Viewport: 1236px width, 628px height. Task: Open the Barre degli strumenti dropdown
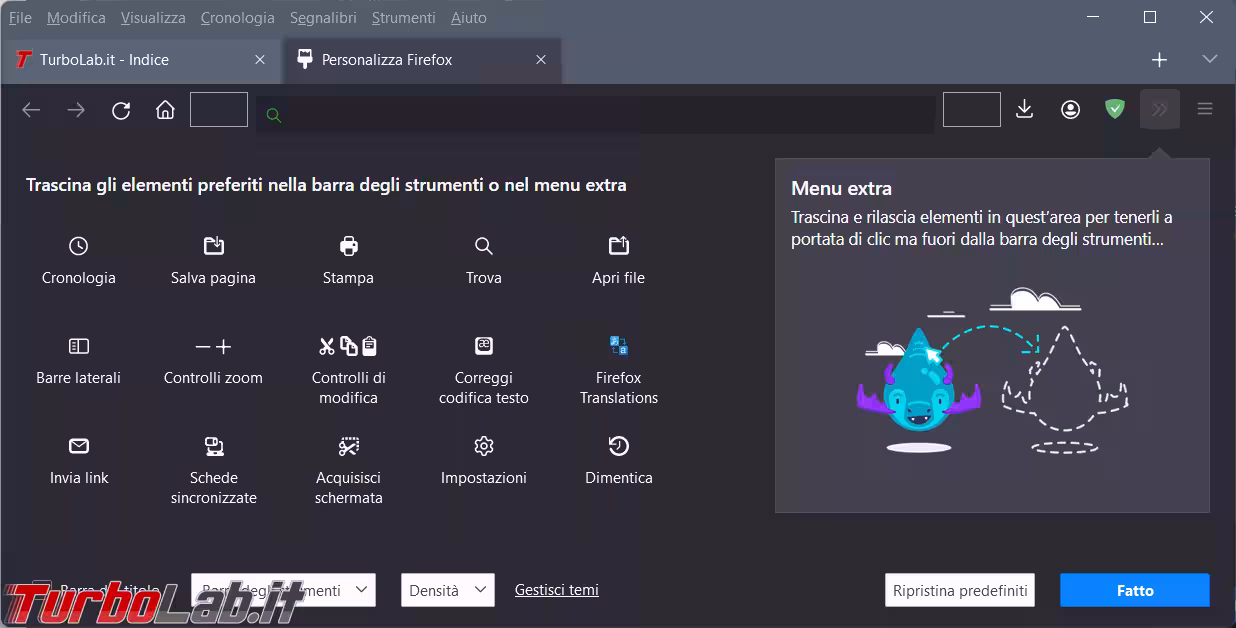point(283,590)
